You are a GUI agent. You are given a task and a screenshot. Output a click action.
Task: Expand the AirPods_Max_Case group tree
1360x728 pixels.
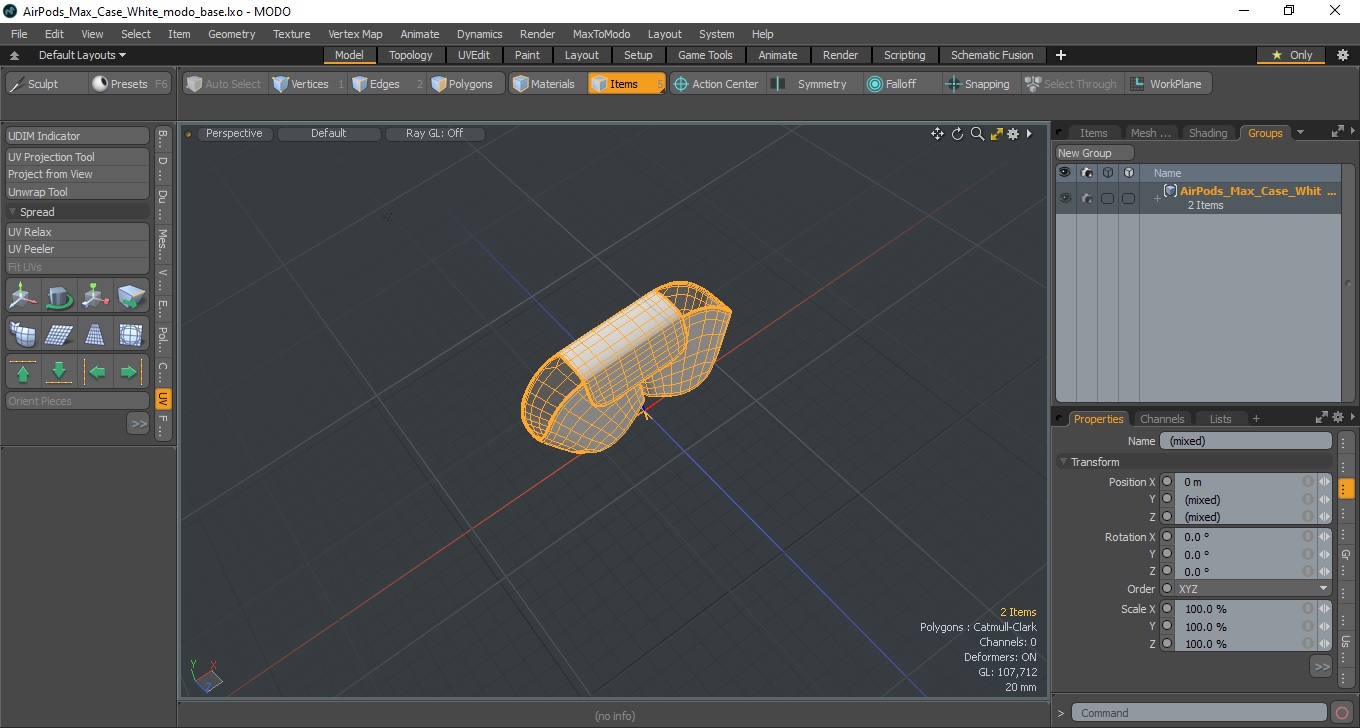(1157, 198)
